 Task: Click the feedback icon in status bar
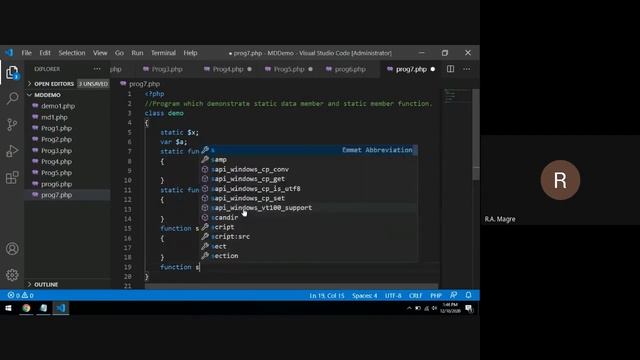tap(453, 295)
